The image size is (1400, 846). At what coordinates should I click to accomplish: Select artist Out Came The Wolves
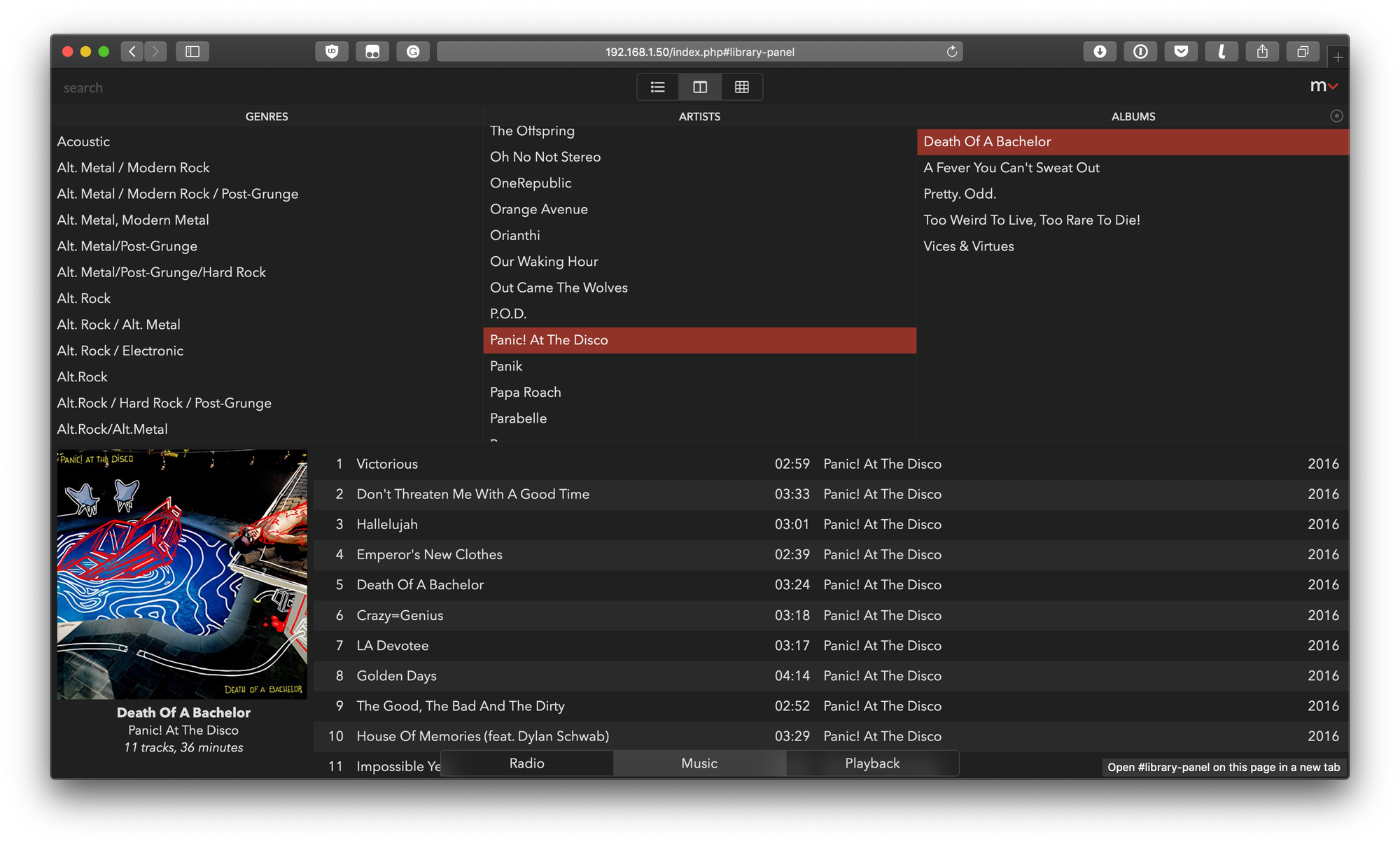point(700,288)
